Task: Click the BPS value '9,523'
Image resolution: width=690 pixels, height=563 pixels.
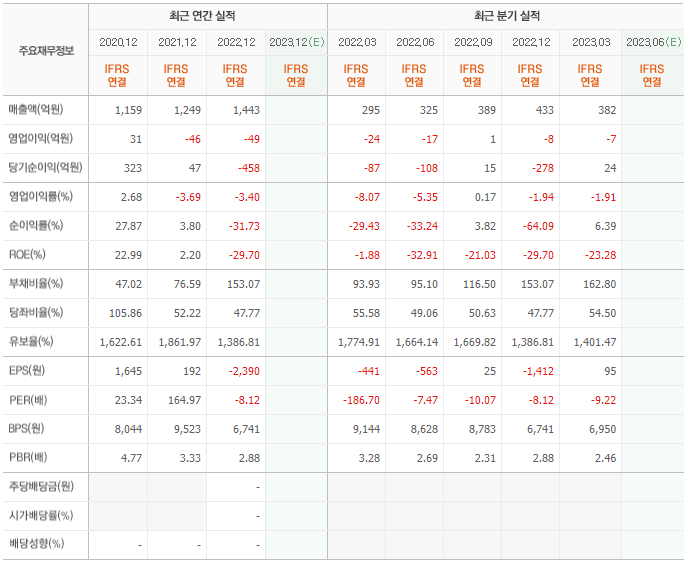Action: pyautogui.click(x=187, y=429)
